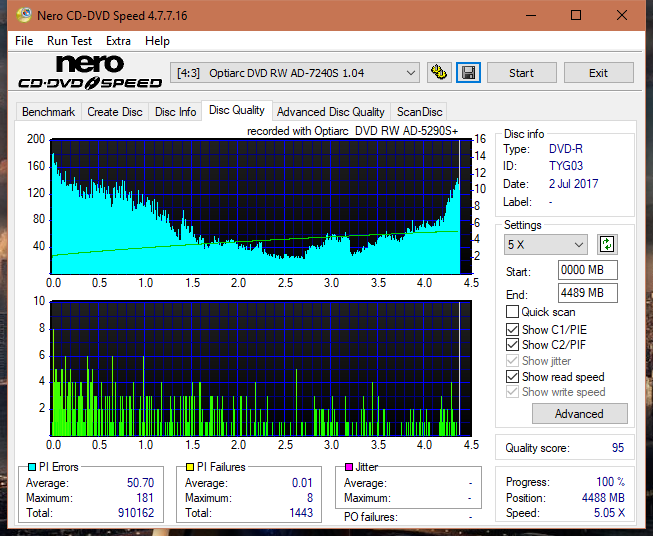653x536 pixels.
Task: Switch to the Create Disc tab
Action: 115,112
